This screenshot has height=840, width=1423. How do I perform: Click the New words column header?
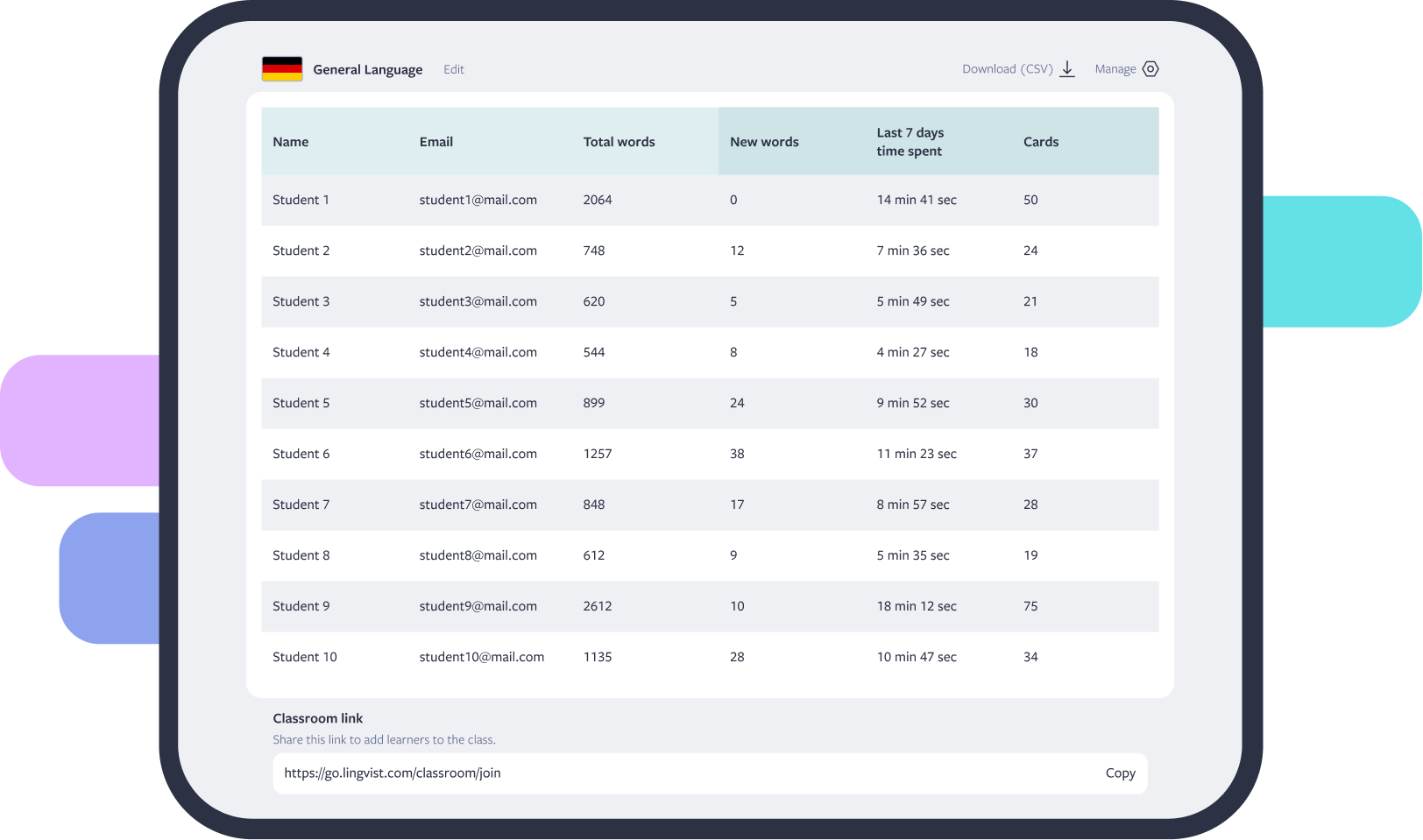point(764,141)
